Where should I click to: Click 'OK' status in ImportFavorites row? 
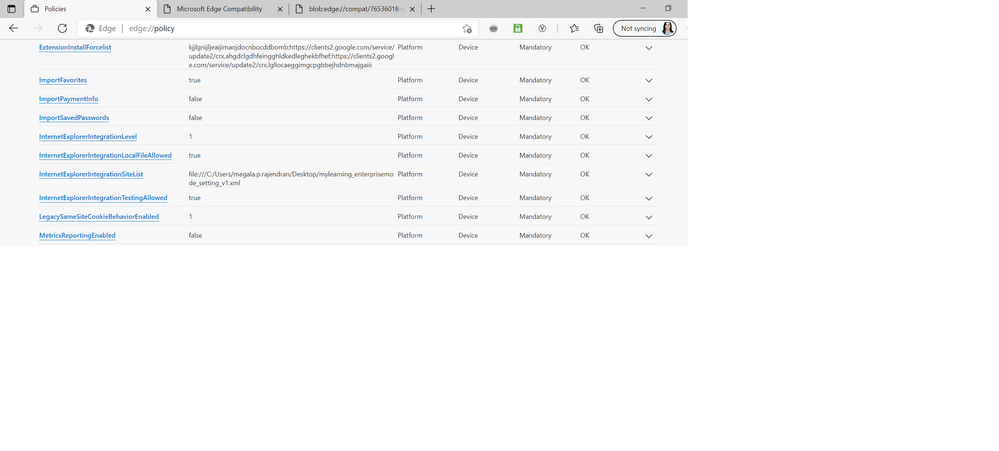(584, 80)
